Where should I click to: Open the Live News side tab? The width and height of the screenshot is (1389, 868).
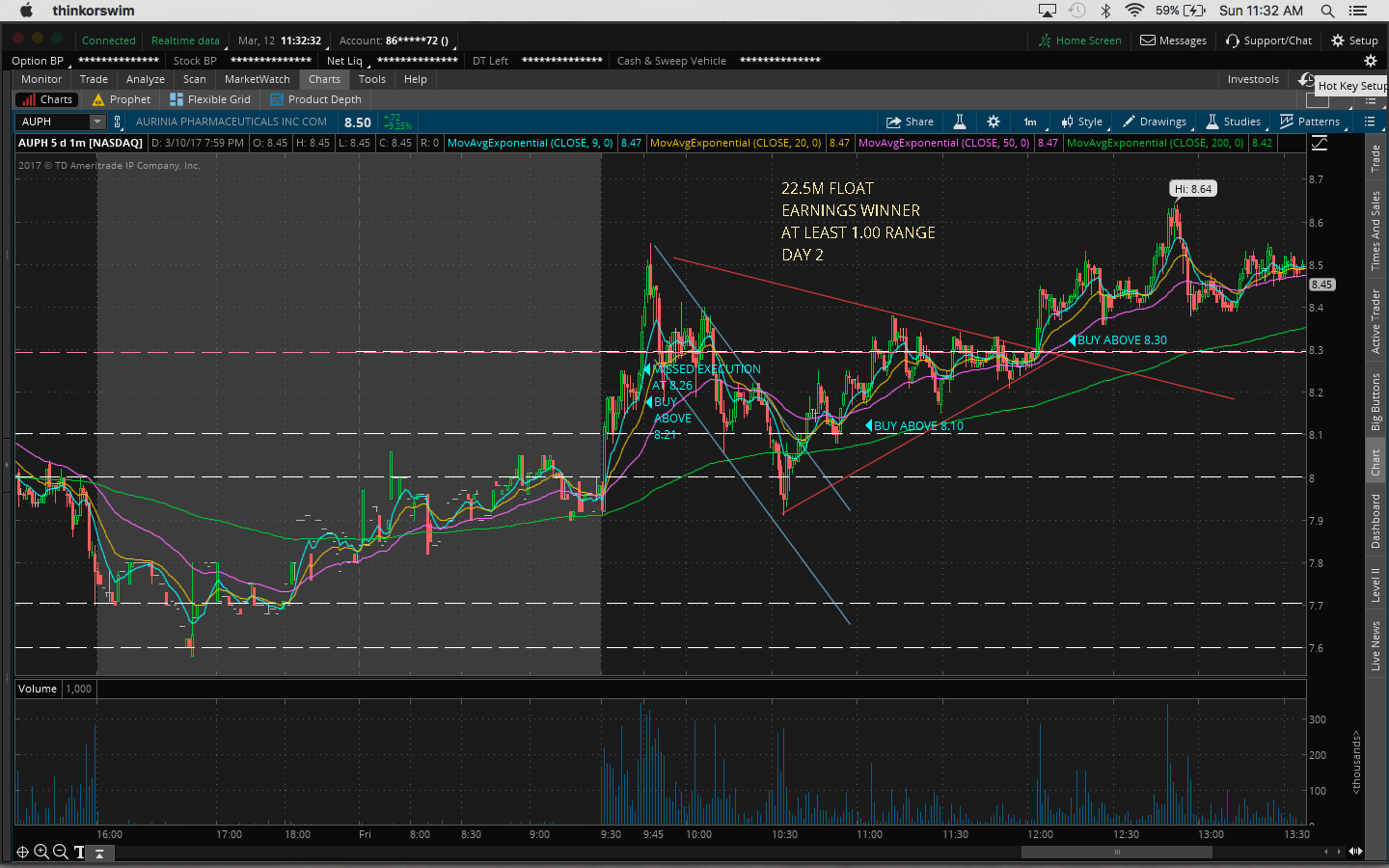pos(1375,645)
